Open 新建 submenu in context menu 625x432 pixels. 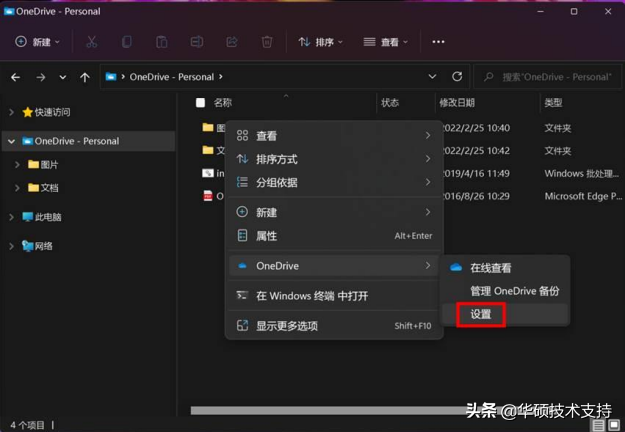334,212
